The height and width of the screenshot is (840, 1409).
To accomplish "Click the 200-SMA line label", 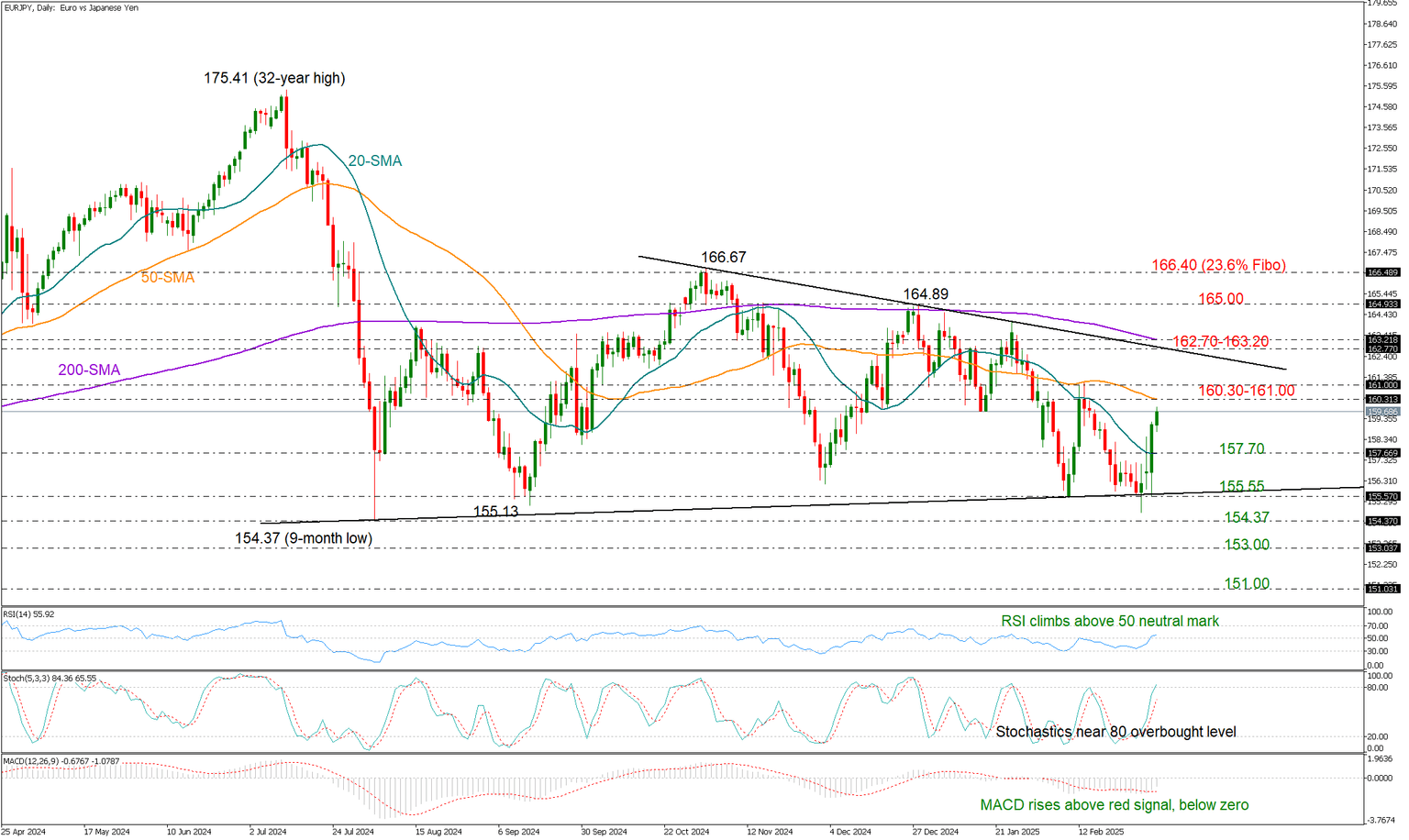I will tap(88, 370).
